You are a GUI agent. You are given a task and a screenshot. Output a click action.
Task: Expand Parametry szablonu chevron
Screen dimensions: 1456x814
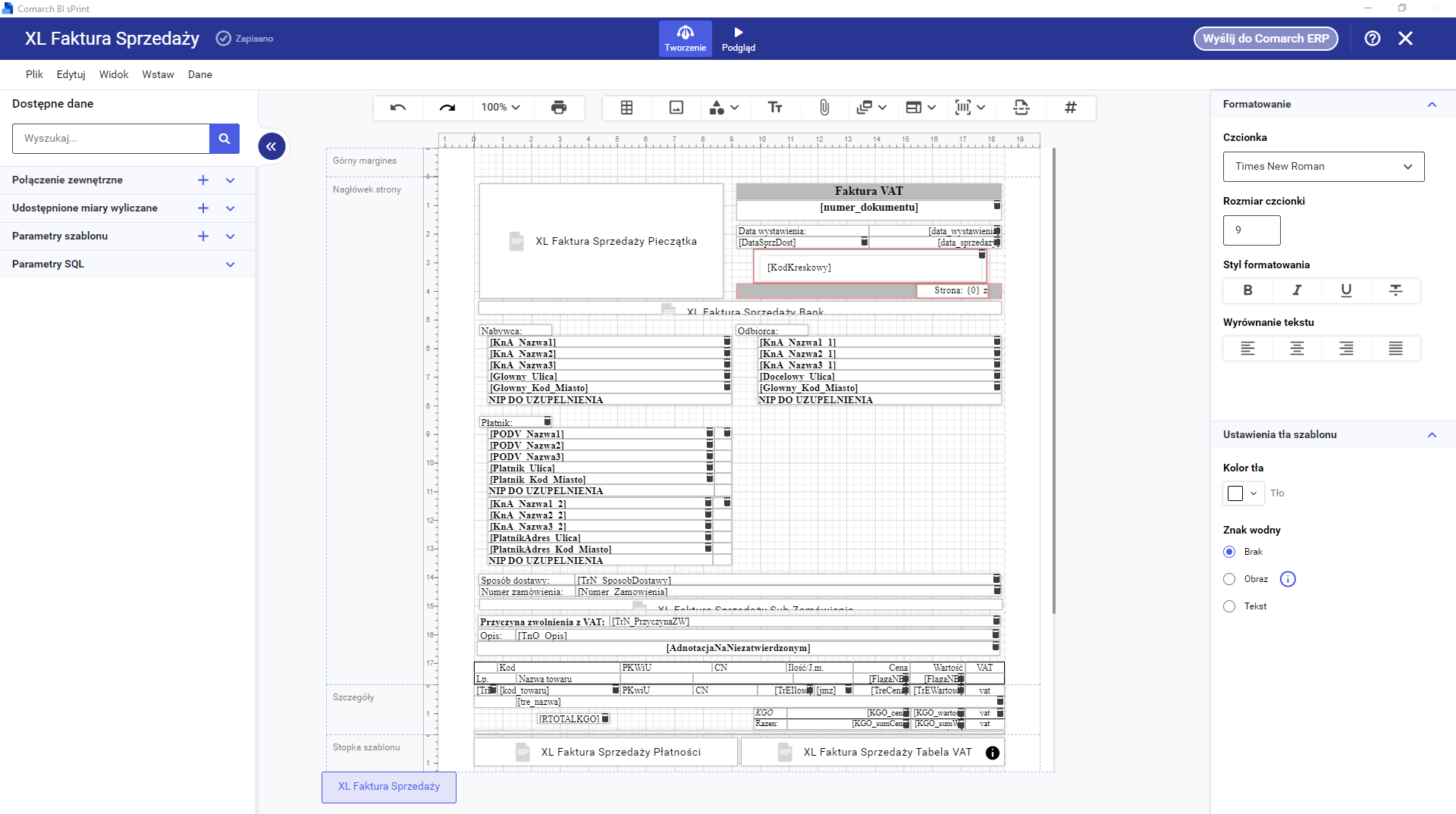231,236
